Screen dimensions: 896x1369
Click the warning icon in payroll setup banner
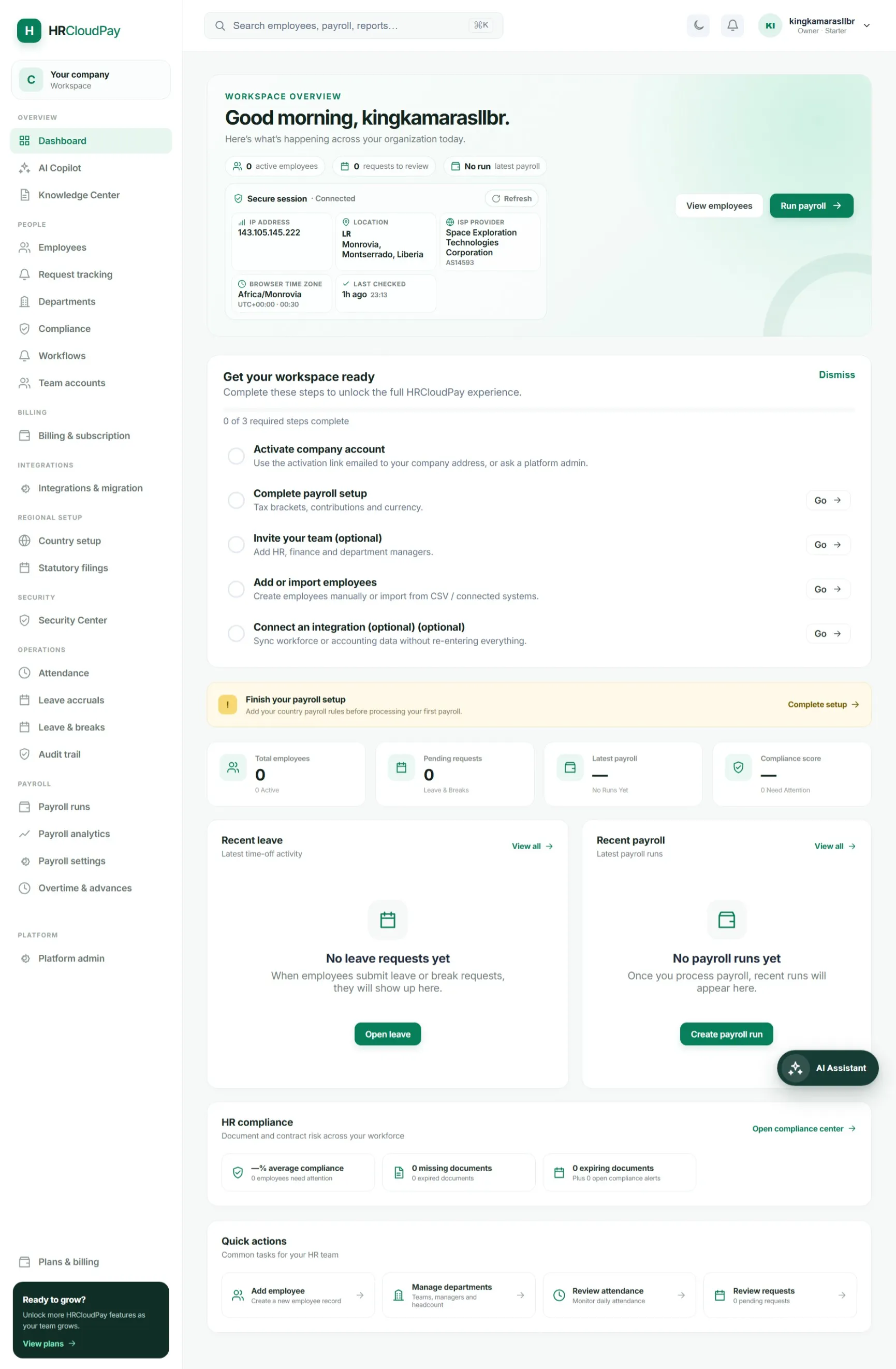[x=228, y=705]
